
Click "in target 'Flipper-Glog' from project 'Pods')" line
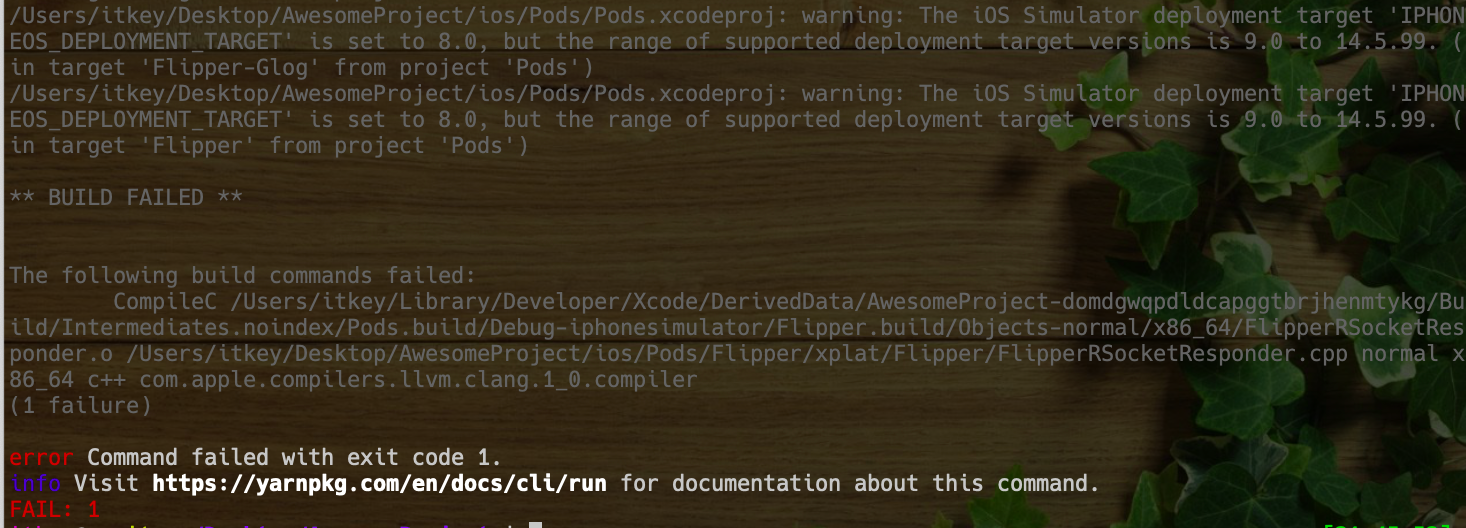pyautogui.click(x=301, y=68)
